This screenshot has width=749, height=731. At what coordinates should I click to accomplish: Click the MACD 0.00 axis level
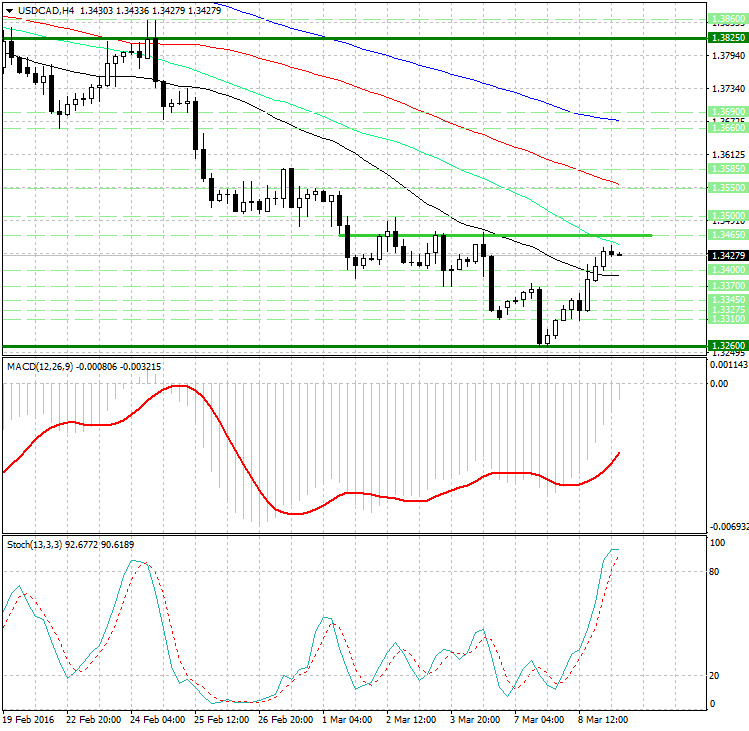coord(719,384)
